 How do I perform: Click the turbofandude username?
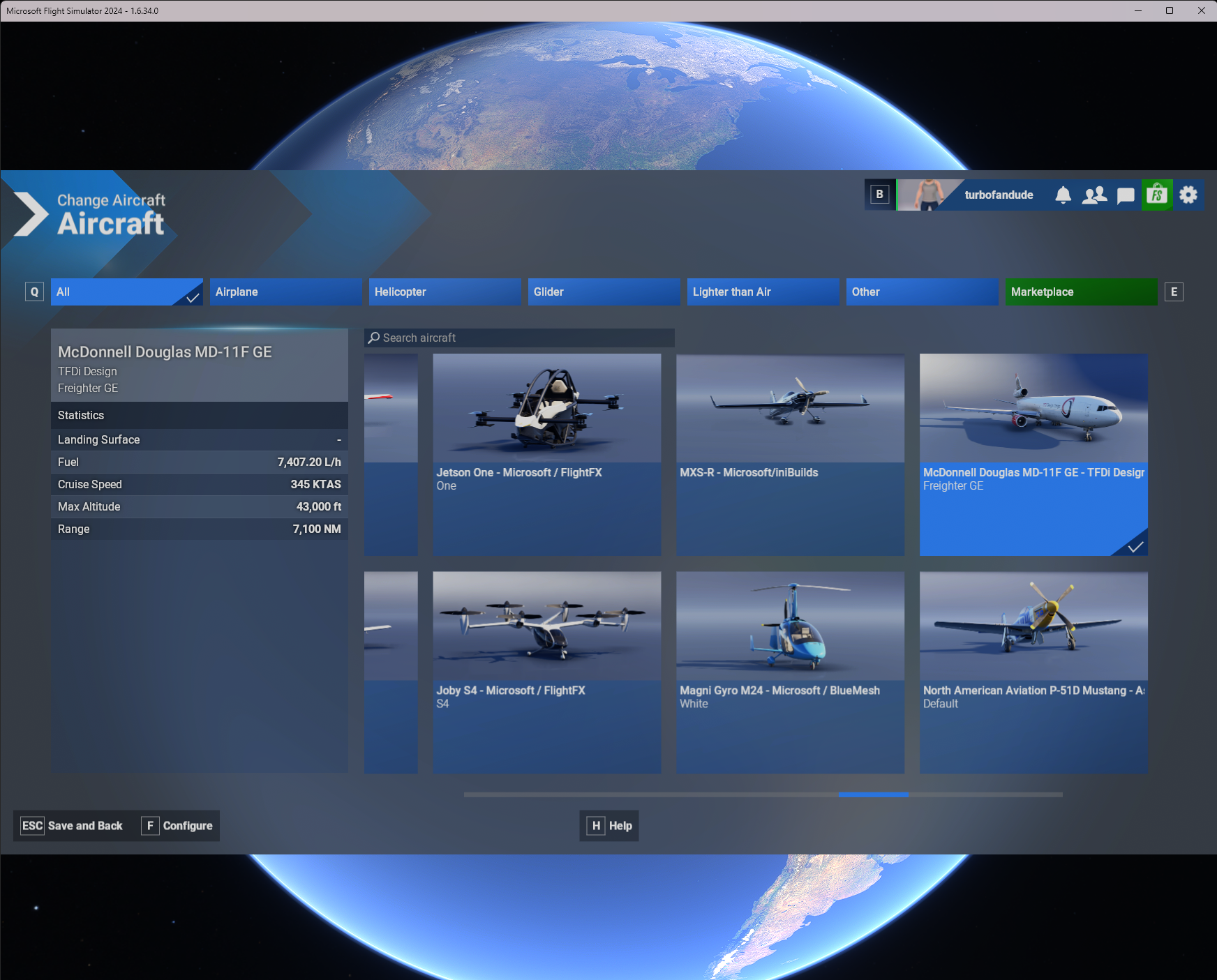coord(999,195)
